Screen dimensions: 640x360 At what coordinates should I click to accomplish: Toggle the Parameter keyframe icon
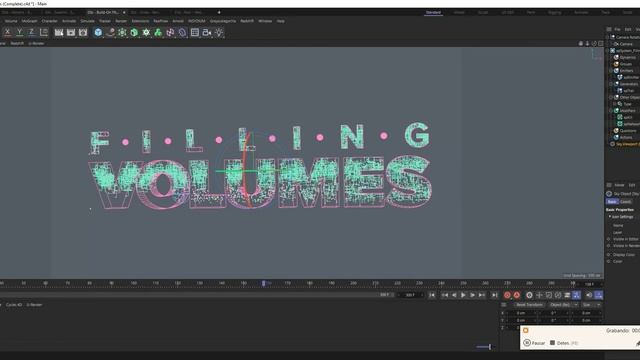pos(567,295)
